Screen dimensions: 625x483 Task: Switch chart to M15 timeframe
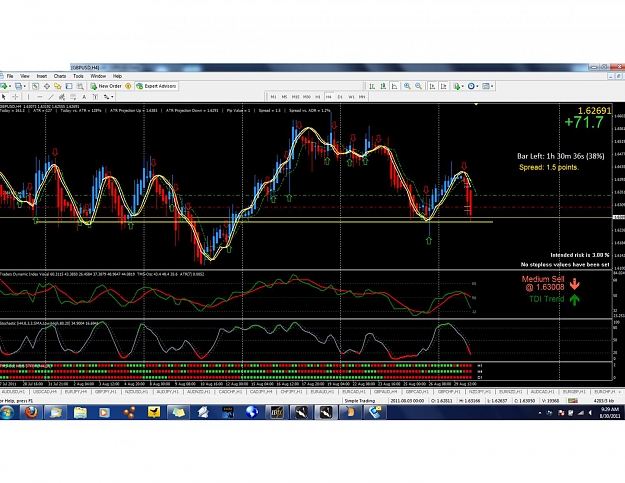295,97
